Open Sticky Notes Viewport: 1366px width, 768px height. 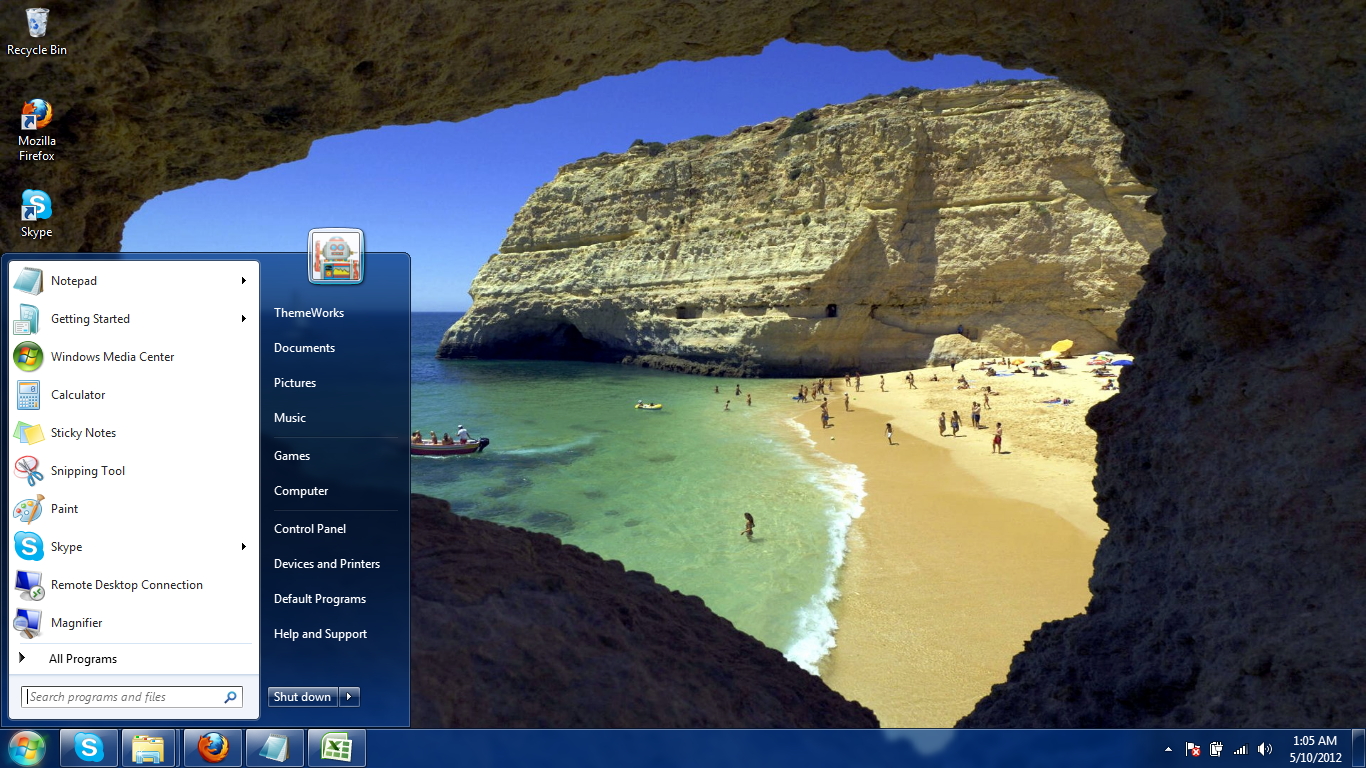pos(82,432)
